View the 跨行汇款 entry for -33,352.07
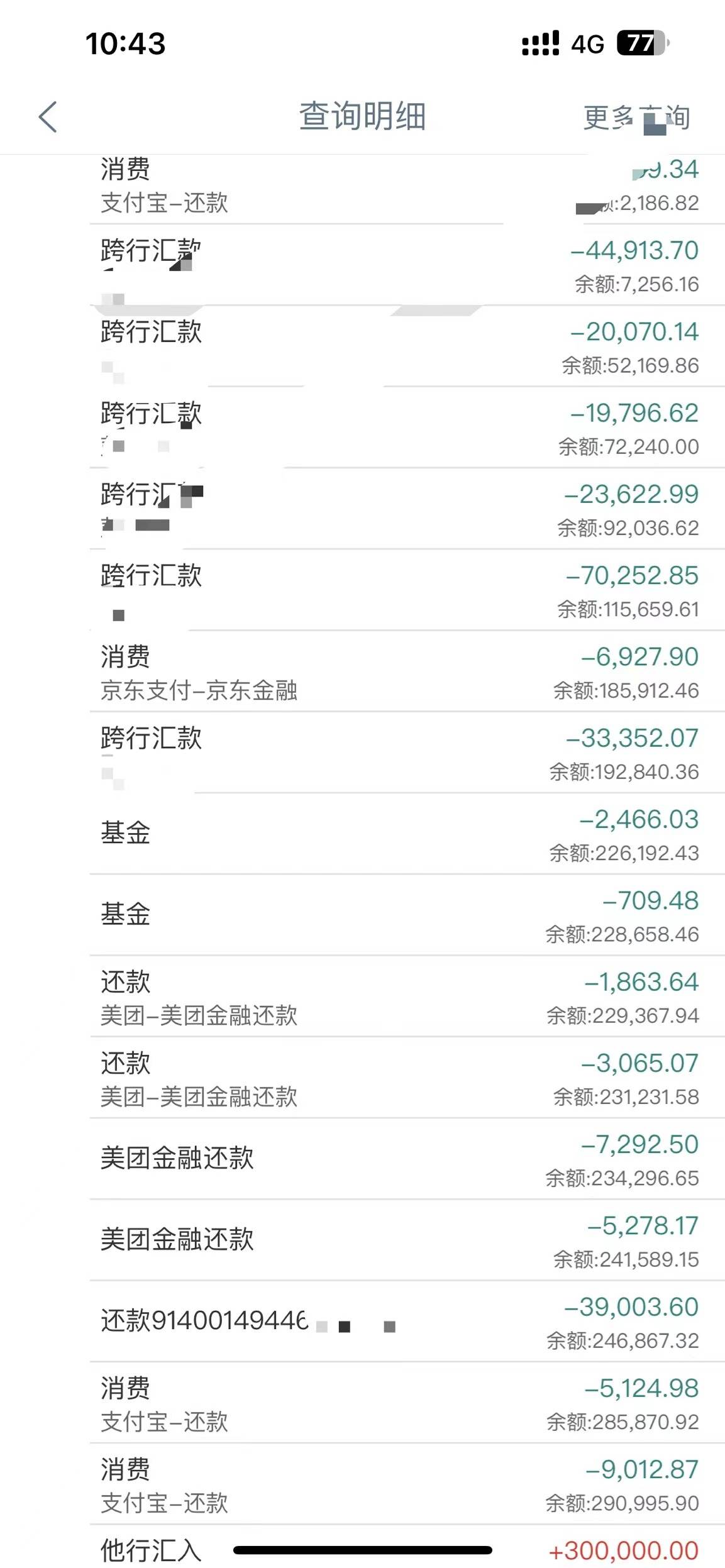725x1568 pixels. pos(407,753)
